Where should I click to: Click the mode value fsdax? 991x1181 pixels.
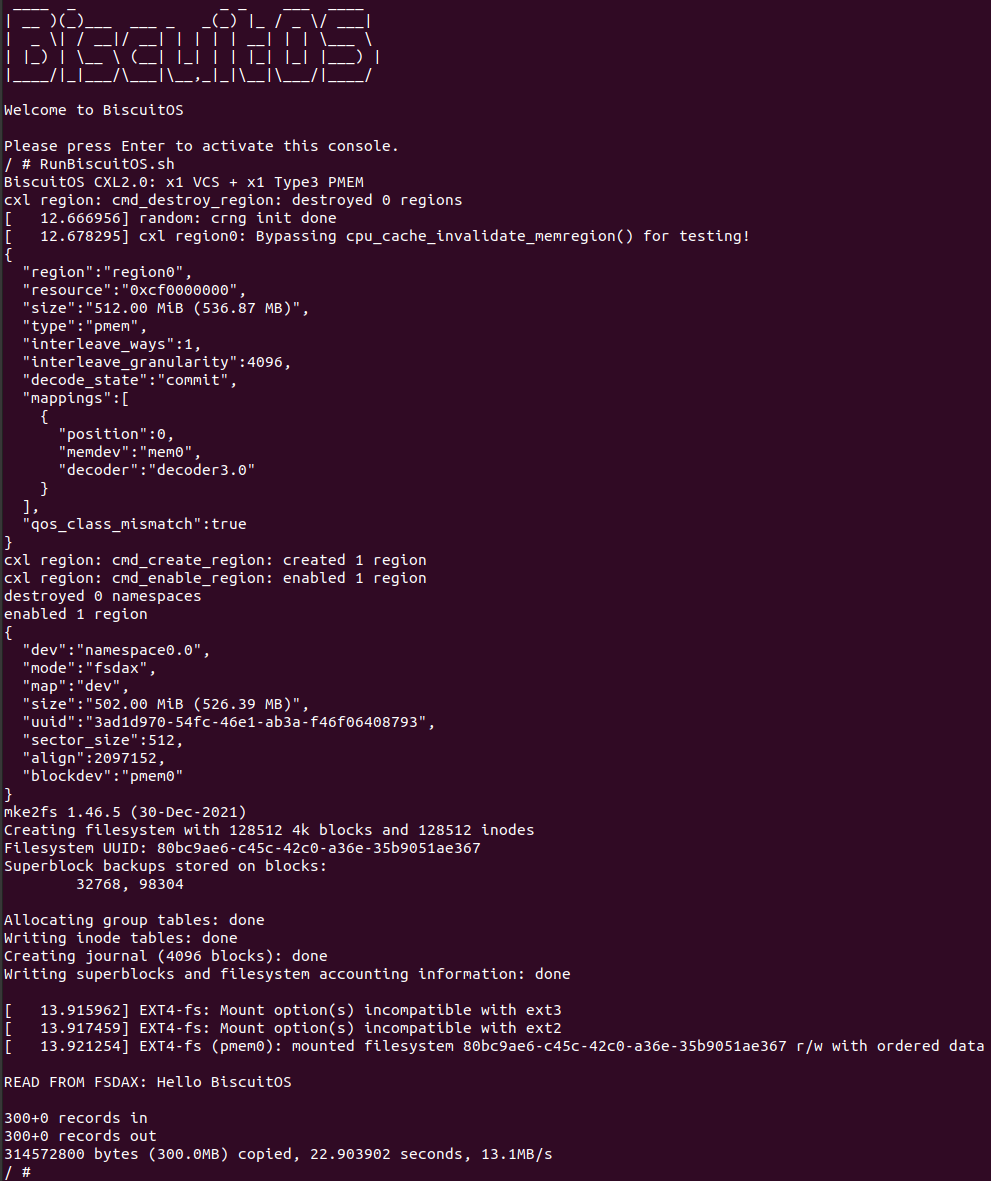pyautogui.click(x=120, y=668)
